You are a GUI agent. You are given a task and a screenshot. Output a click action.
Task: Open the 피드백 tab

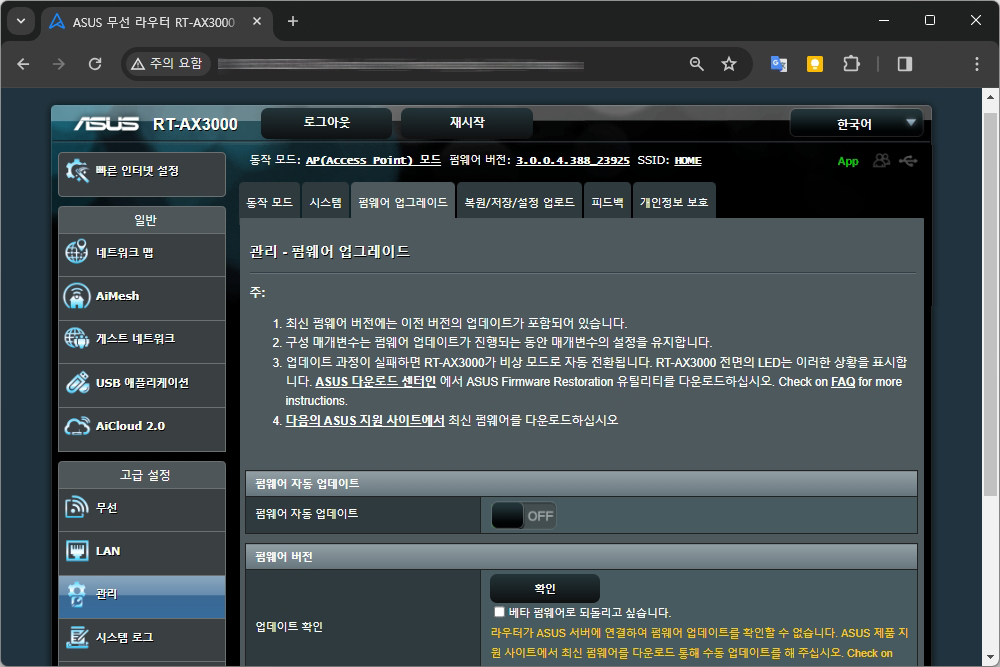pos(607,202)
